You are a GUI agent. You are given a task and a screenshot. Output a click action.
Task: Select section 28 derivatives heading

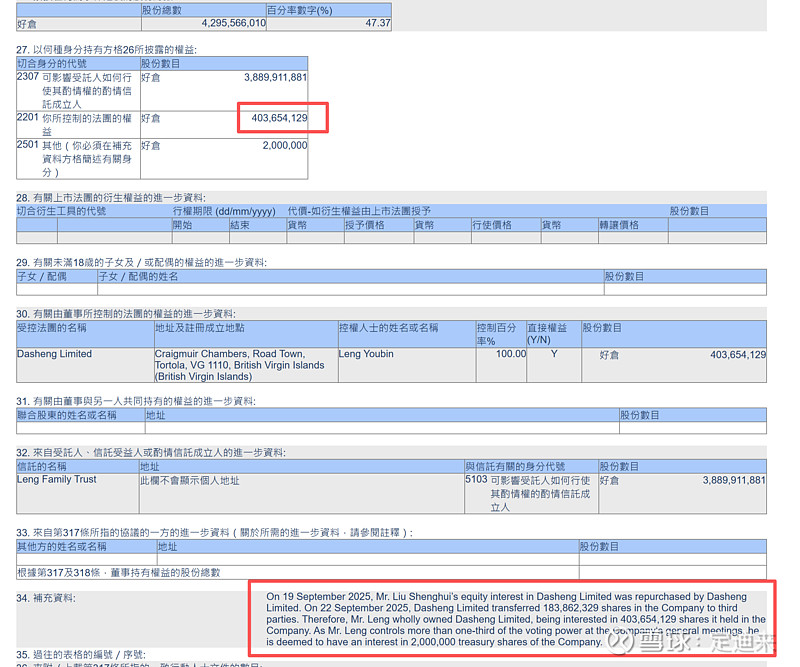111,198
